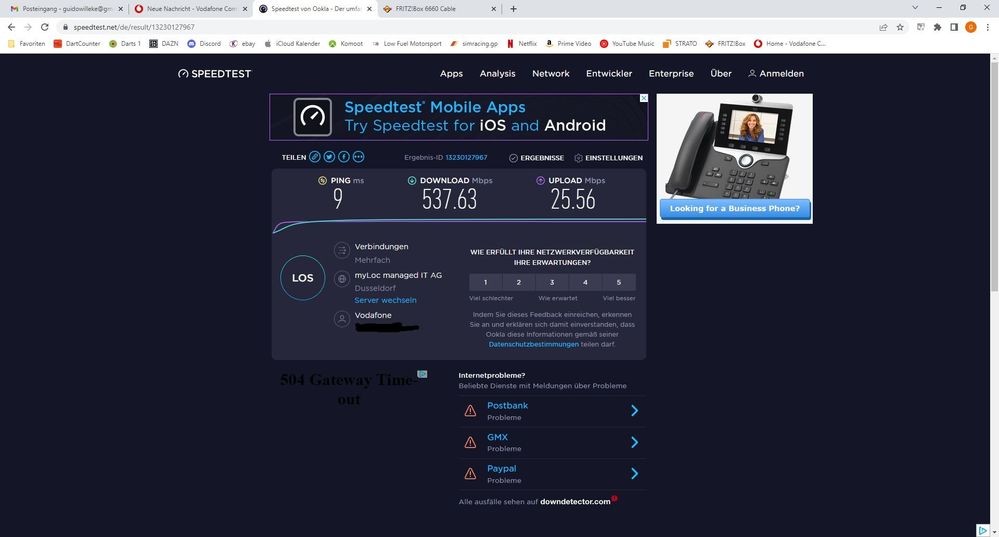The width and height of the screenshot is (999, 537).
Task: Close the Speedtest Mobile Apps ad
Action: [643, 98]
